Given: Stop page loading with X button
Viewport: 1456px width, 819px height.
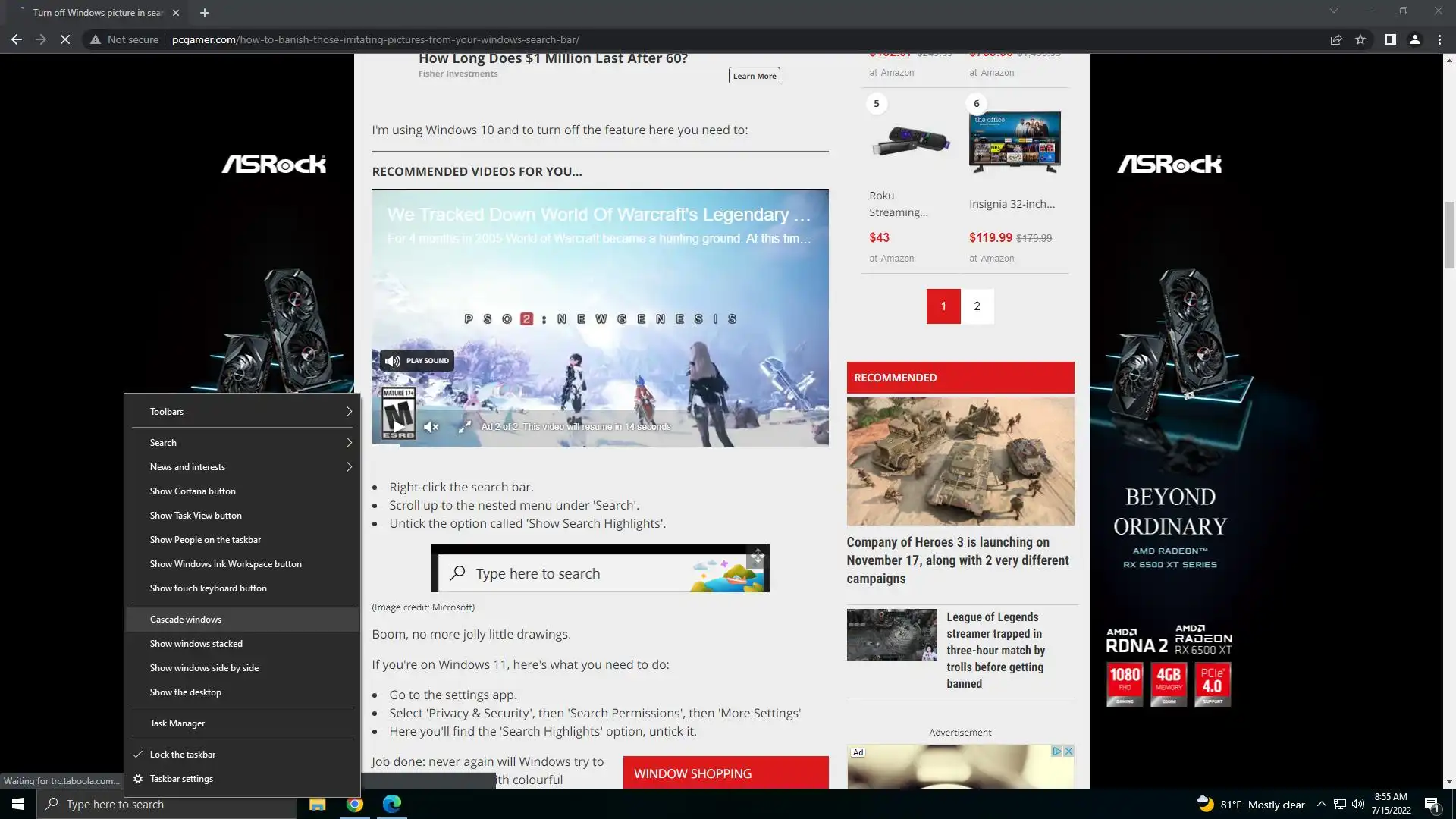Looking at the screenshot, I should (x=65, y=39).
